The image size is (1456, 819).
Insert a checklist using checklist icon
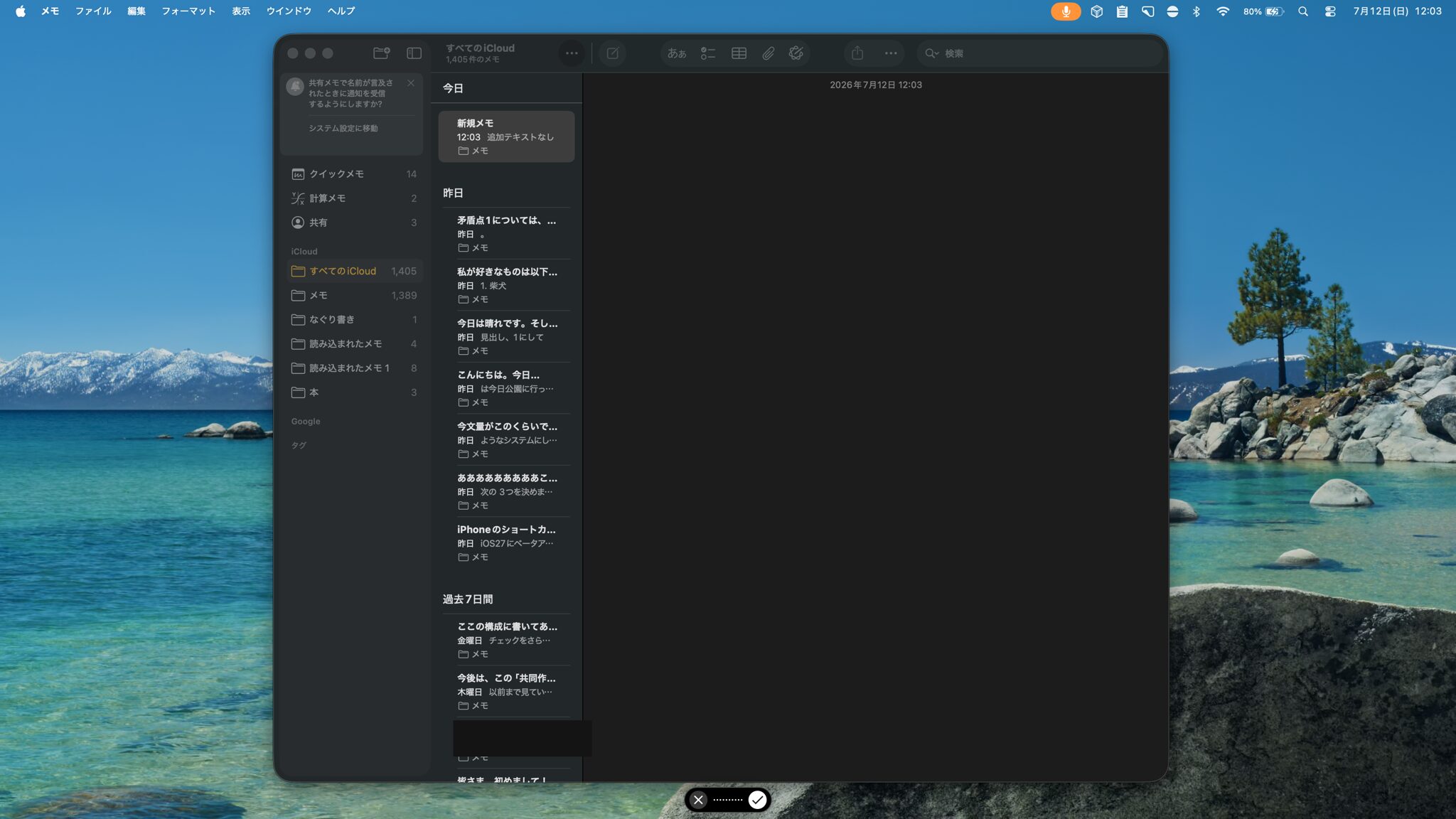pos(708,53)
